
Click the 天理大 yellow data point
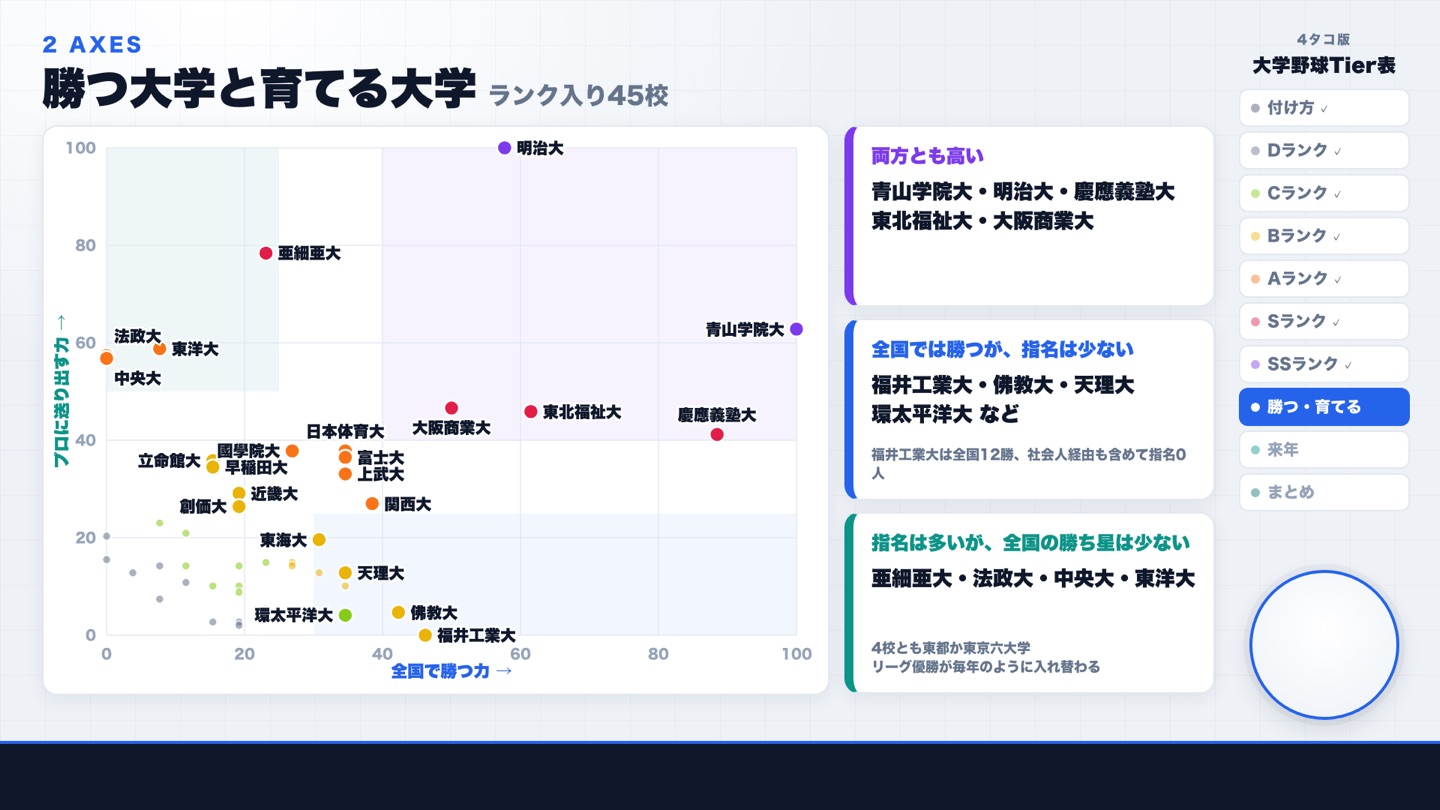tap(345, 573)
